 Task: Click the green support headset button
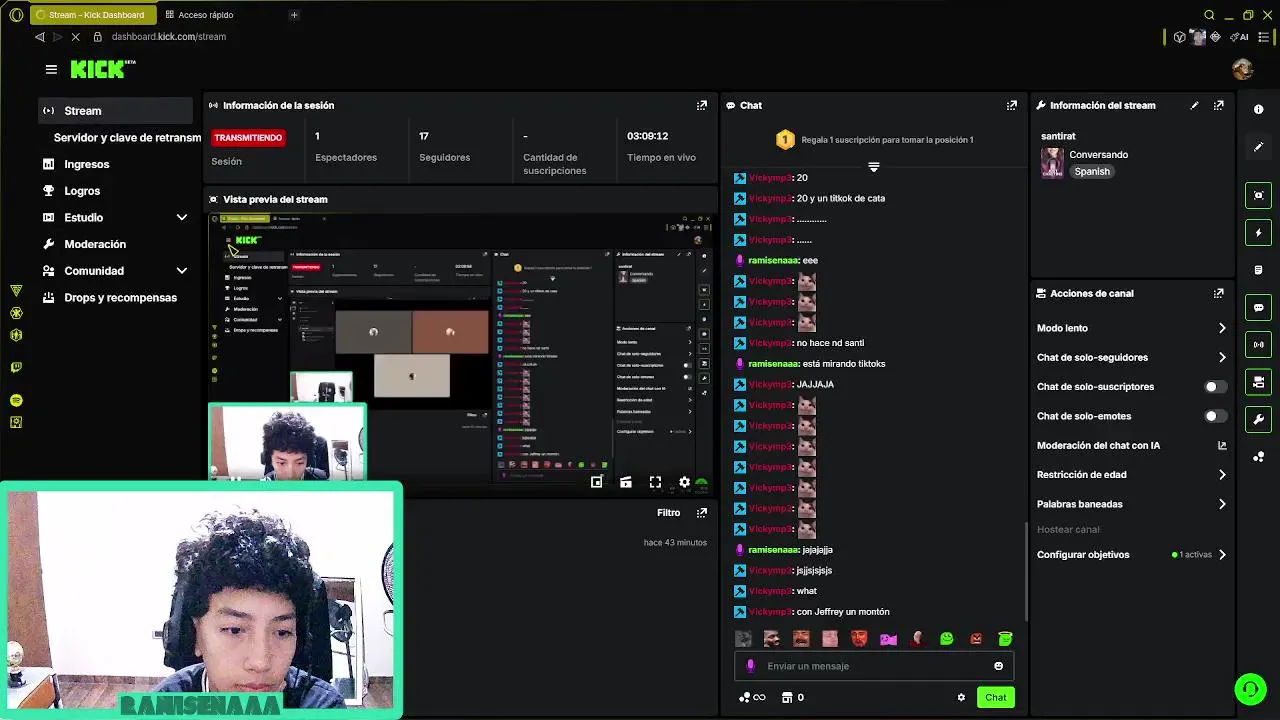click(x=1249, y=689)
